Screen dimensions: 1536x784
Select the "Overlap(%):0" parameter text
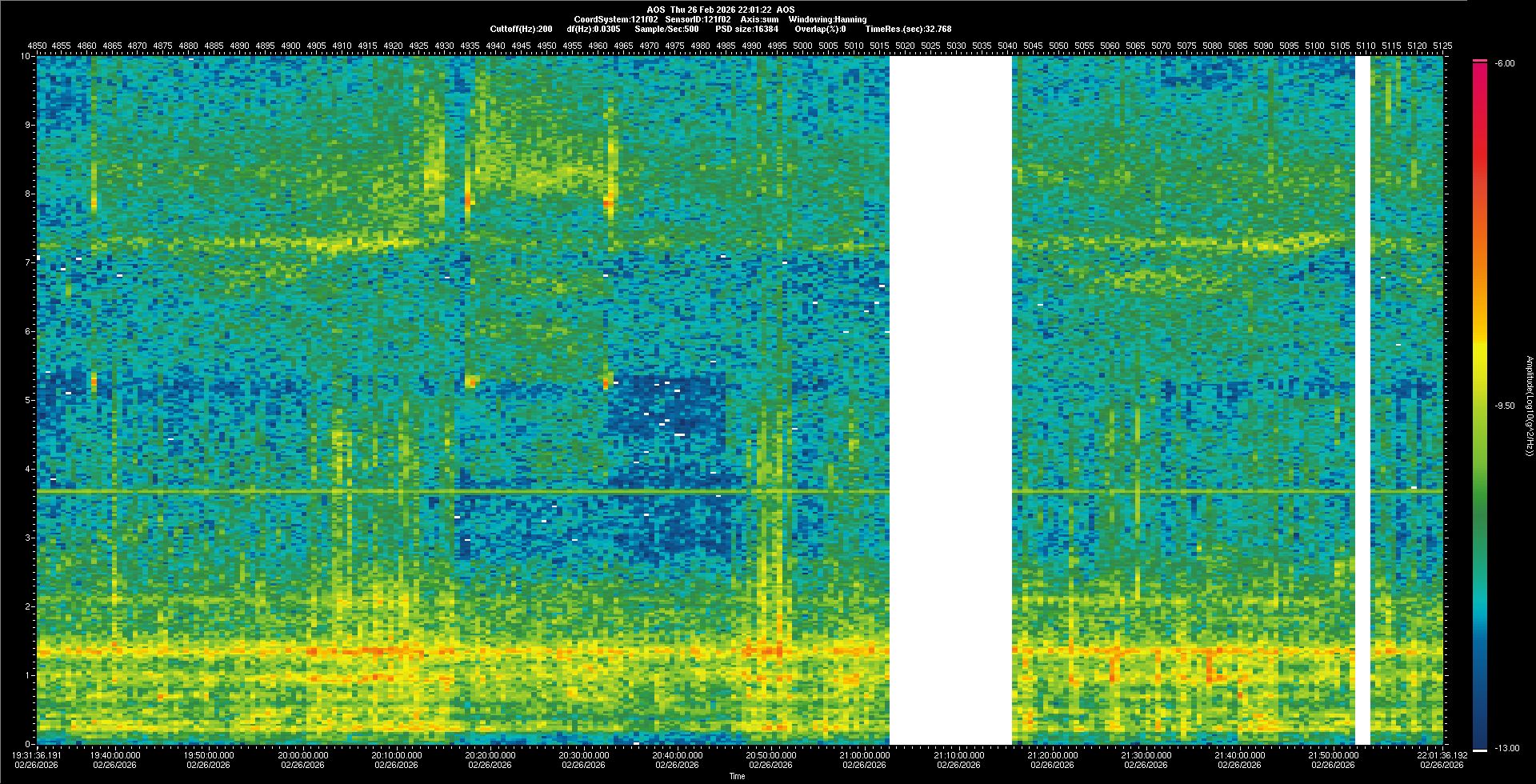pyautogui.click(x=820, y=29)
